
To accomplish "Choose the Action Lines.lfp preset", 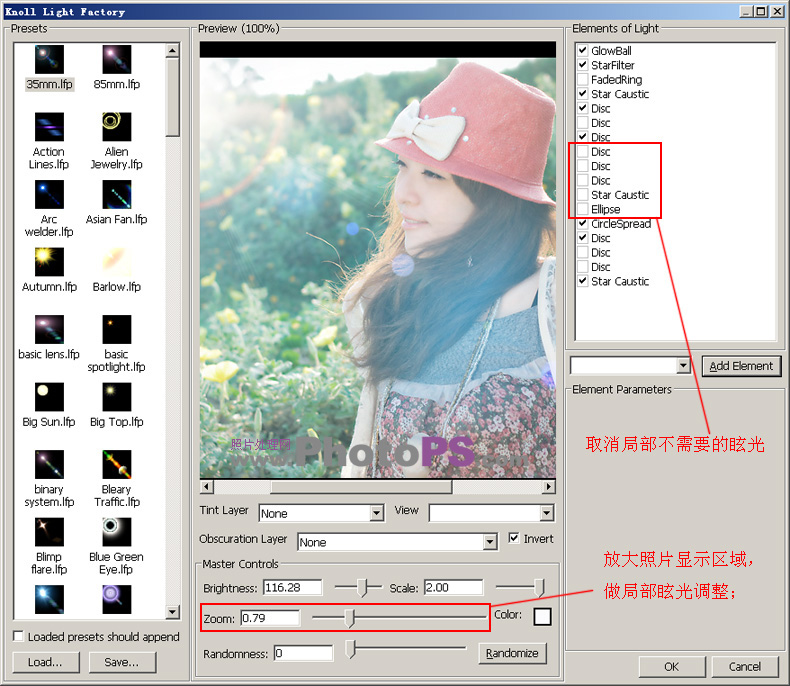I will pos(49,126).
